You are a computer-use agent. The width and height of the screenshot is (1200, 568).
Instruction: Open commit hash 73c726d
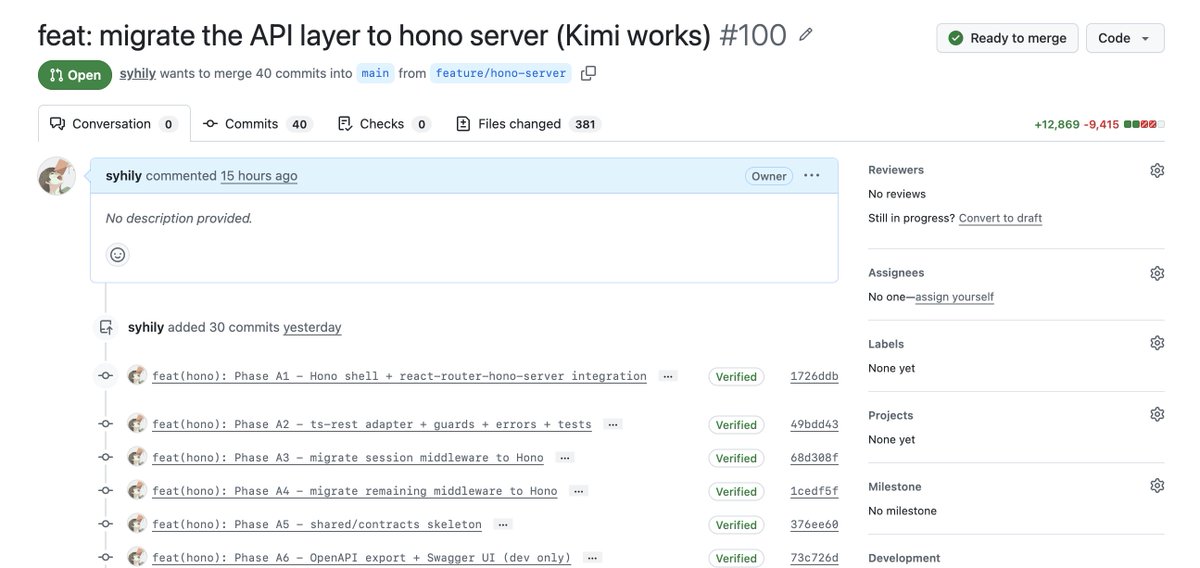point(814,558)
